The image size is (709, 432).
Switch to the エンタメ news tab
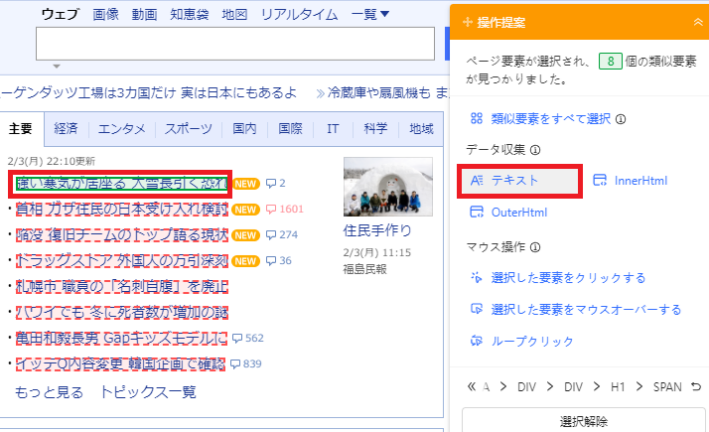(x=122, y=129)
